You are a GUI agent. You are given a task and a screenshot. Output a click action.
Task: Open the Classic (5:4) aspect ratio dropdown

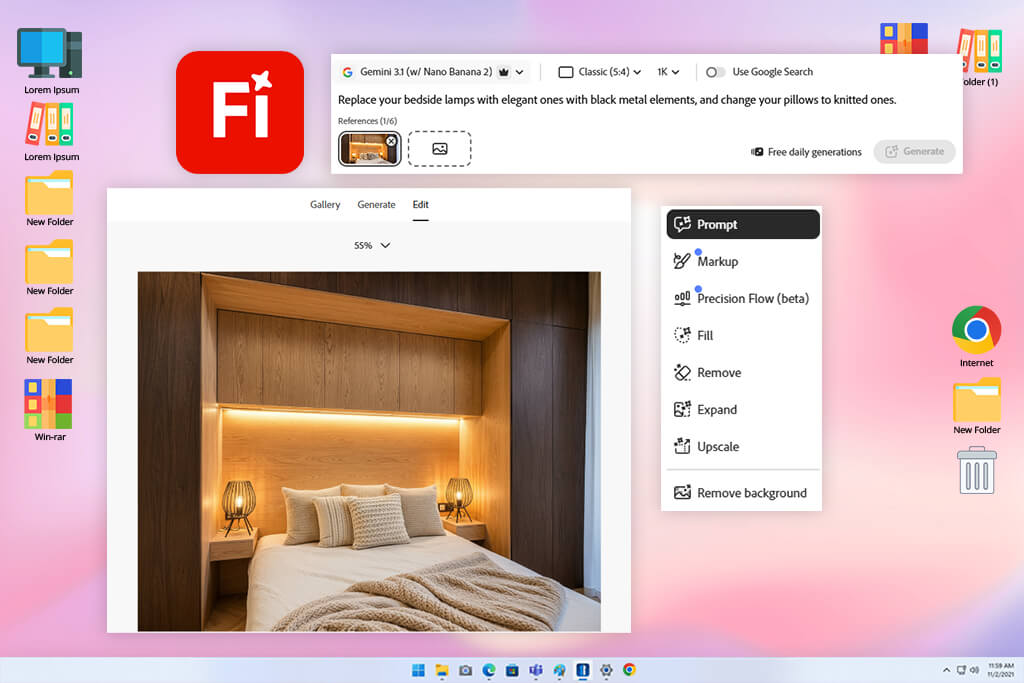[x=600, y=72]
